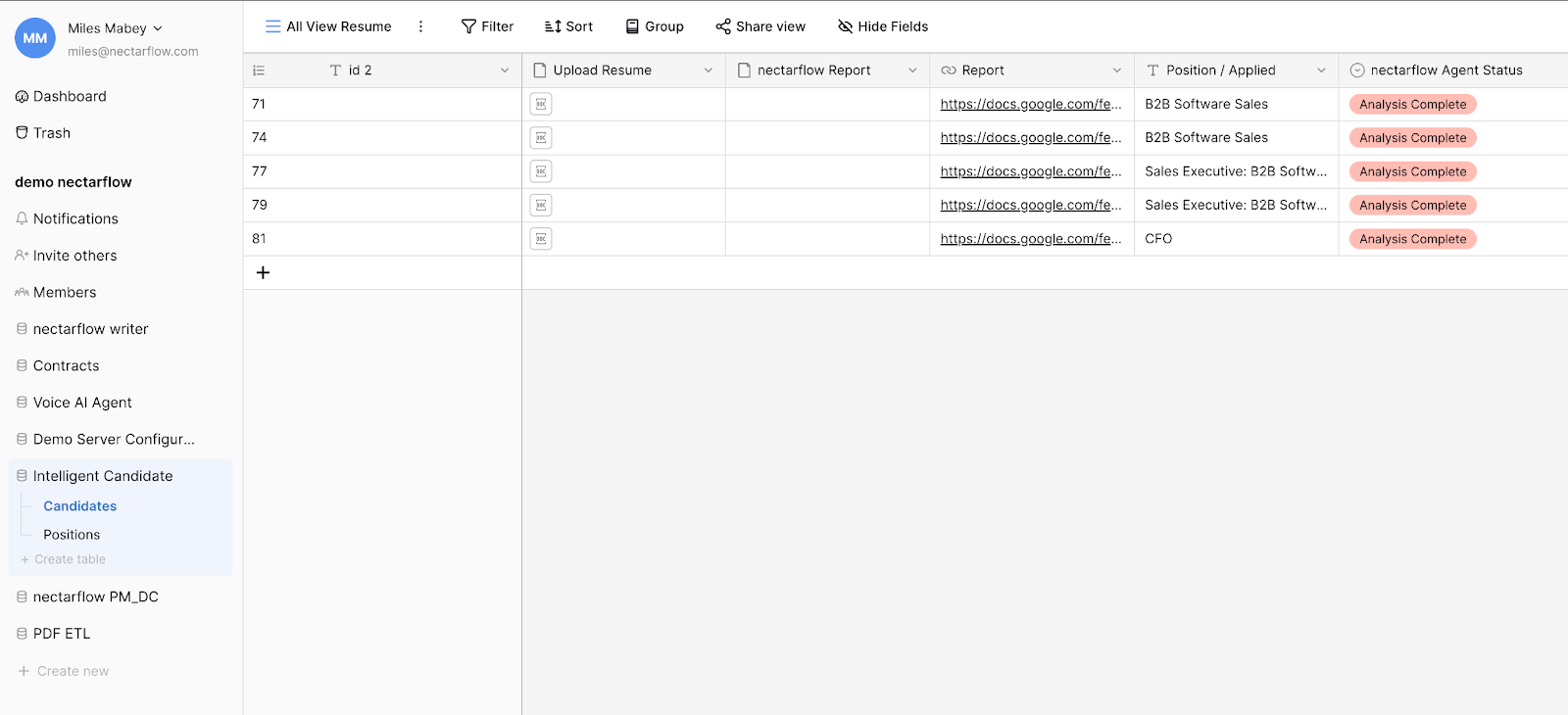Click the id cell 81

click(x=382, y=239)
